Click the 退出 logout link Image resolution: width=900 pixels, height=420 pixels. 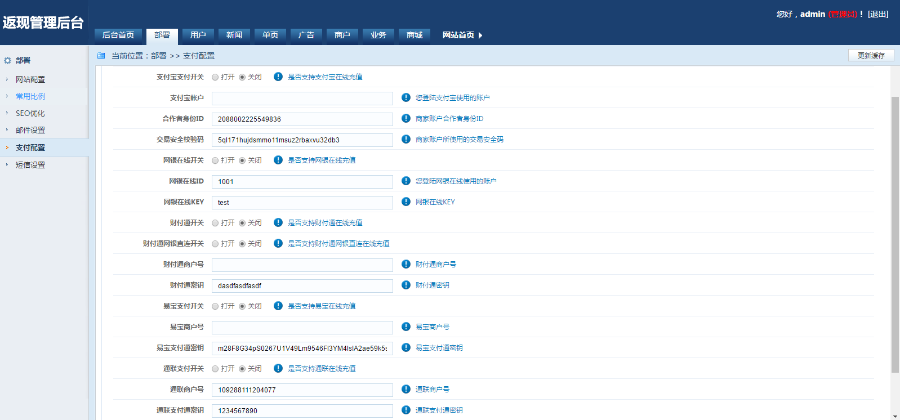coord(878,14)
